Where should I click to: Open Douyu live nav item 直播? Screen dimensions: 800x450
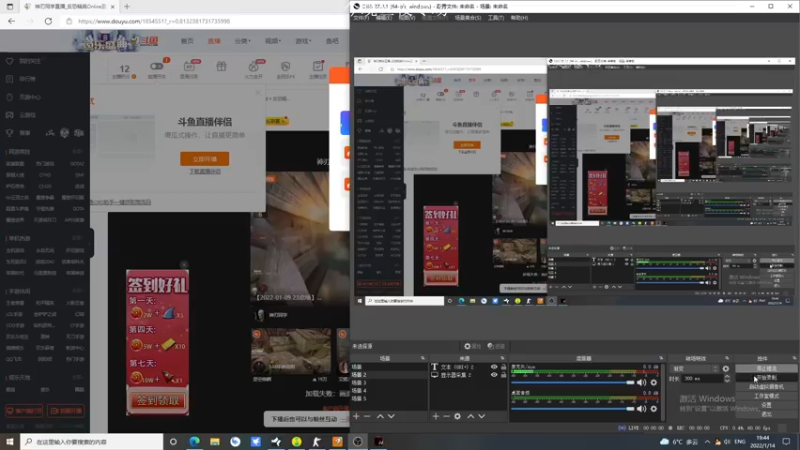click(214, 41)
